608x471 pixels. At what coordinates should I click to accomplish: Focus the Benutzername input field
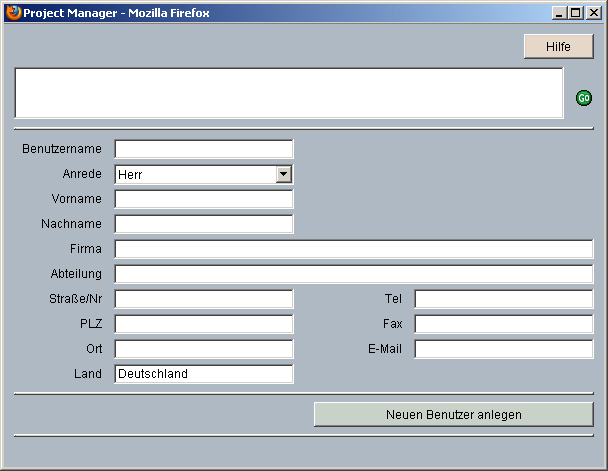[204, 149]
